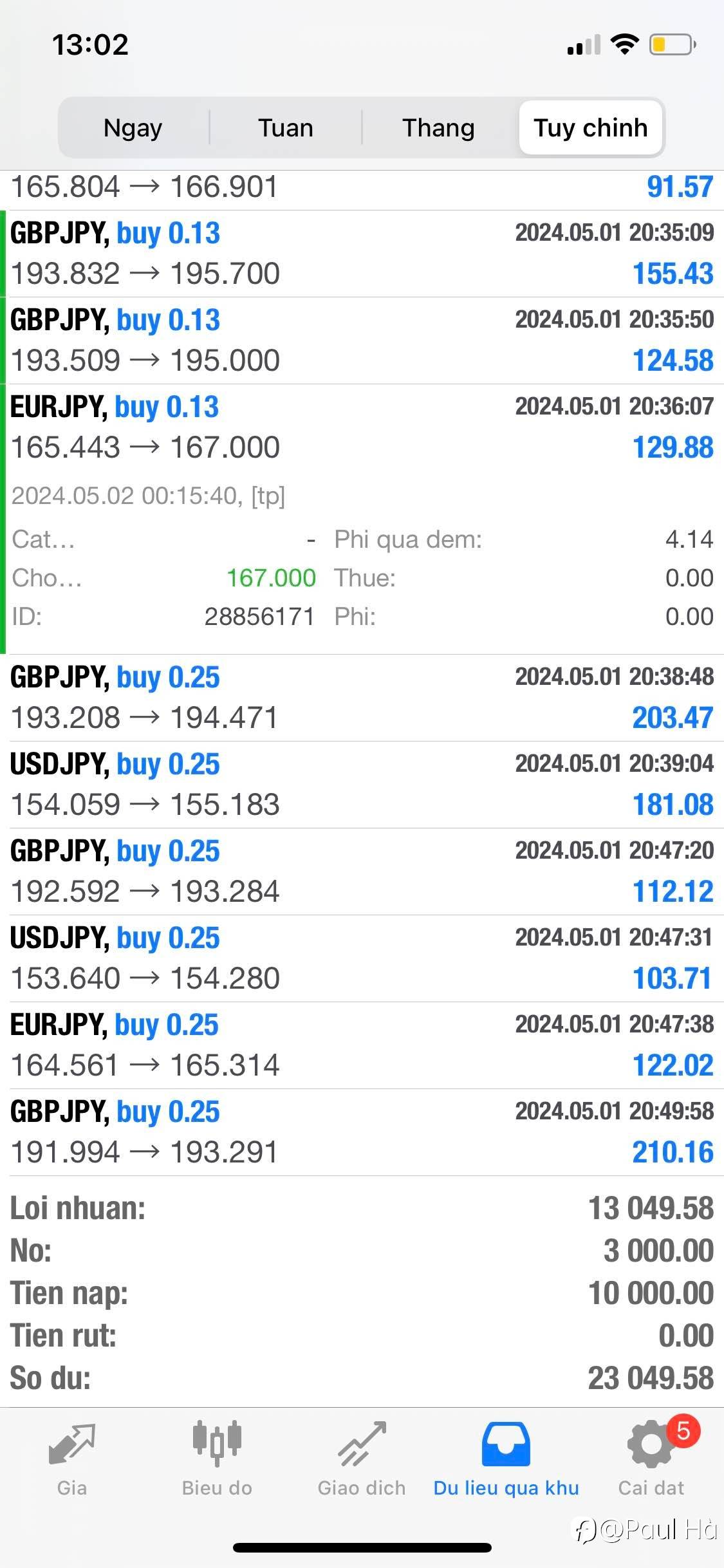Screen dimensions: 724x1568
Task: Switch to the Tuan period tab
Action: pos(286,127)
